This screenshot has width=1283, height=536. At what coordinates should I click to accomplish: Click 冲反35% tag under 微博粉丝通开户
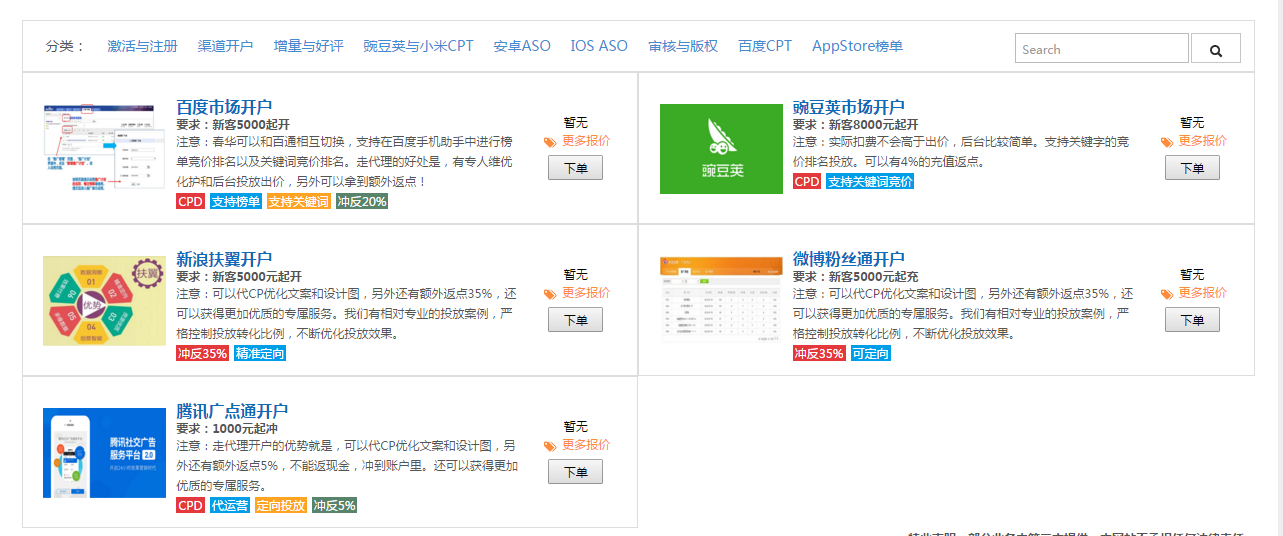[x=819, y=353]
